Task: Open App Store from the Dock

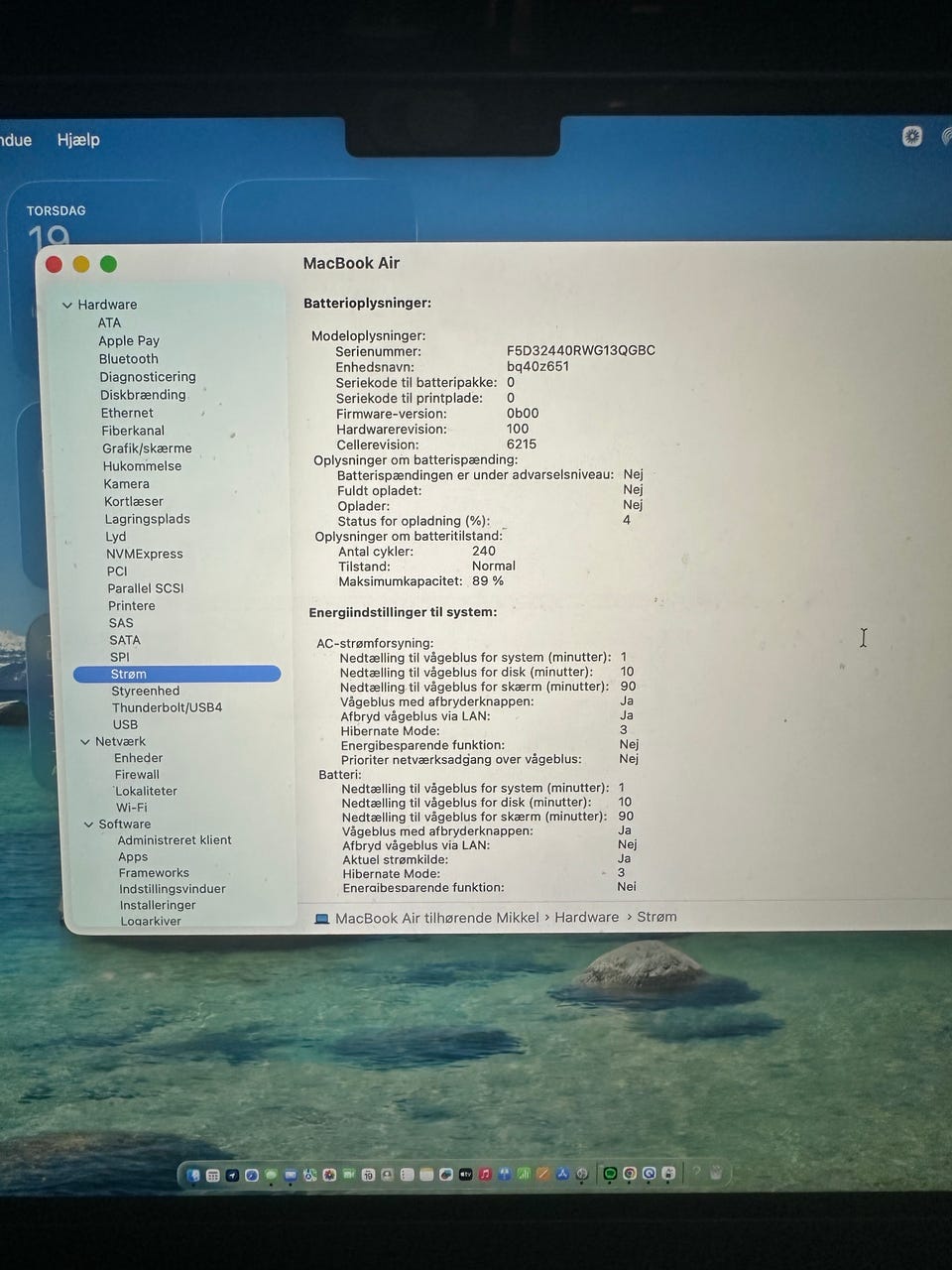Action: [562, 1175]
